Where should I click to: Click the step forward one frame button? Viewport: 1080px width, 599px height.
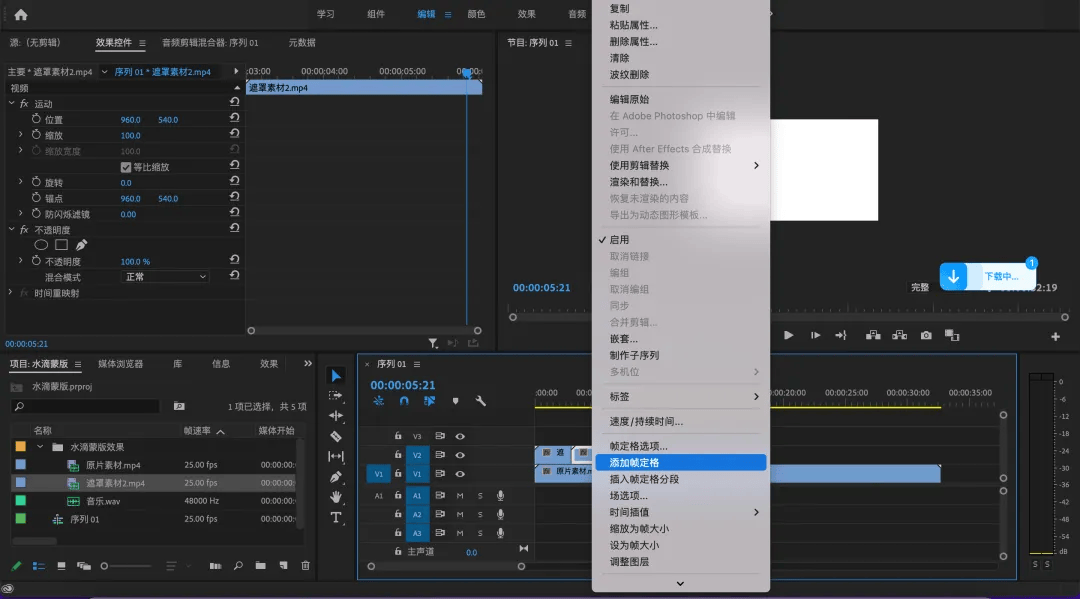pyautogui.click(x=816, y=335)
